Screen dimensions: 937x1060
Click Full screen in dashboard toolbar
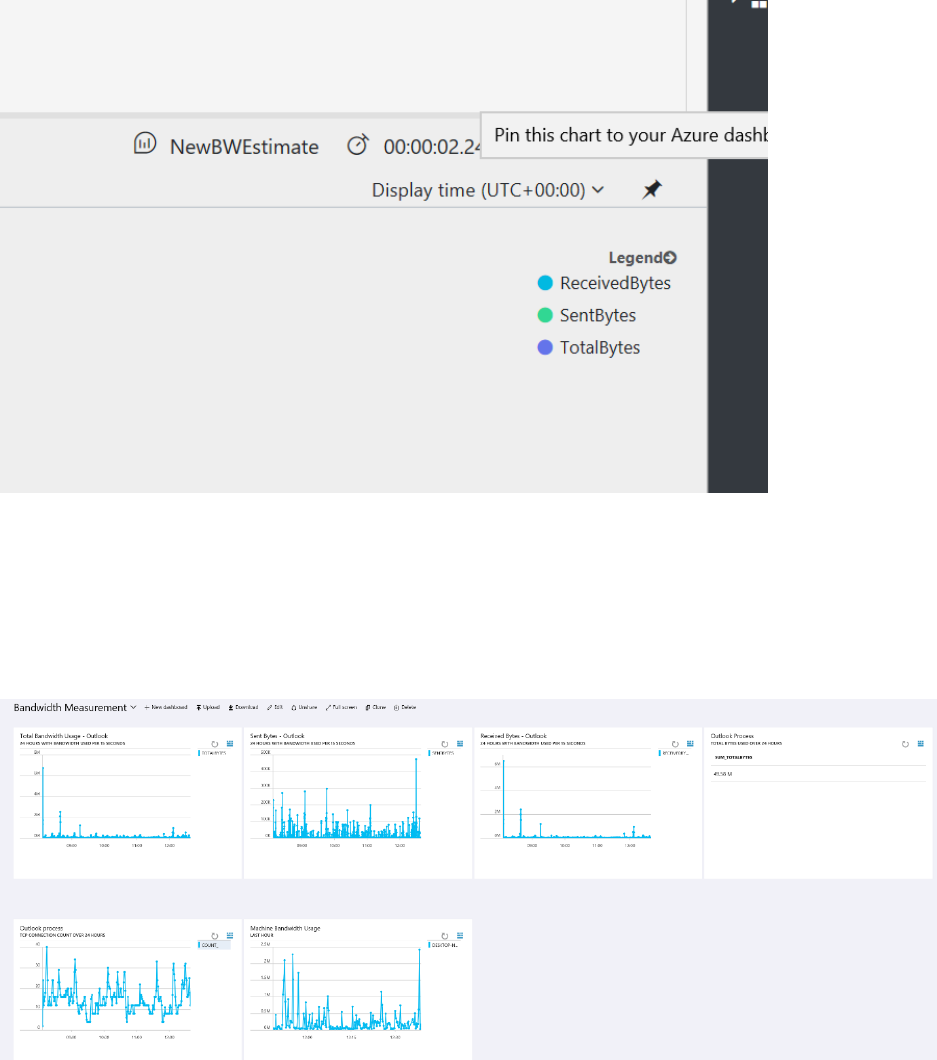click(341, 707)
